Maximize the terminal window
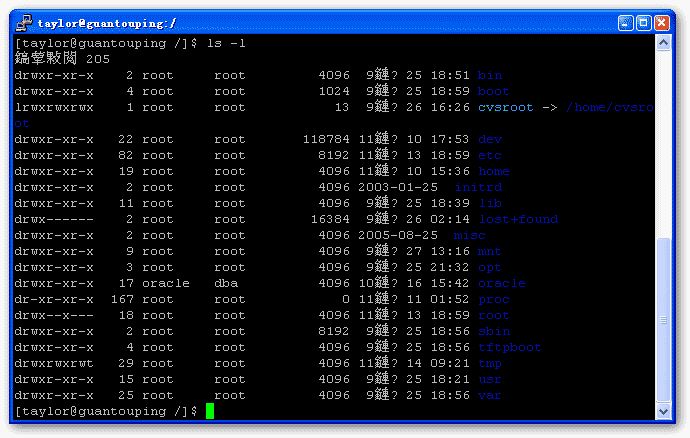 (643, 23)
